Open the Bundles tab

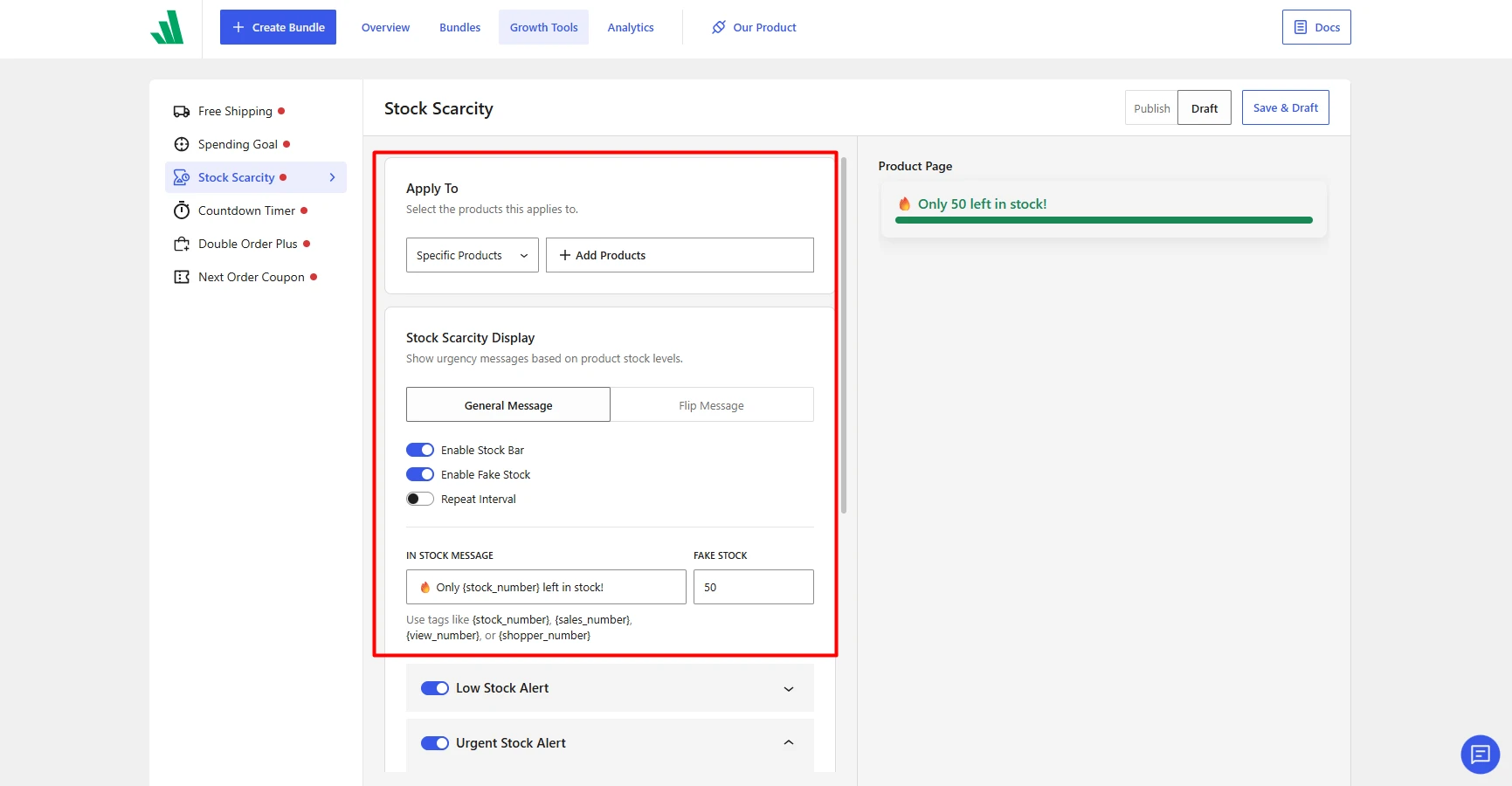click(459, 27)
